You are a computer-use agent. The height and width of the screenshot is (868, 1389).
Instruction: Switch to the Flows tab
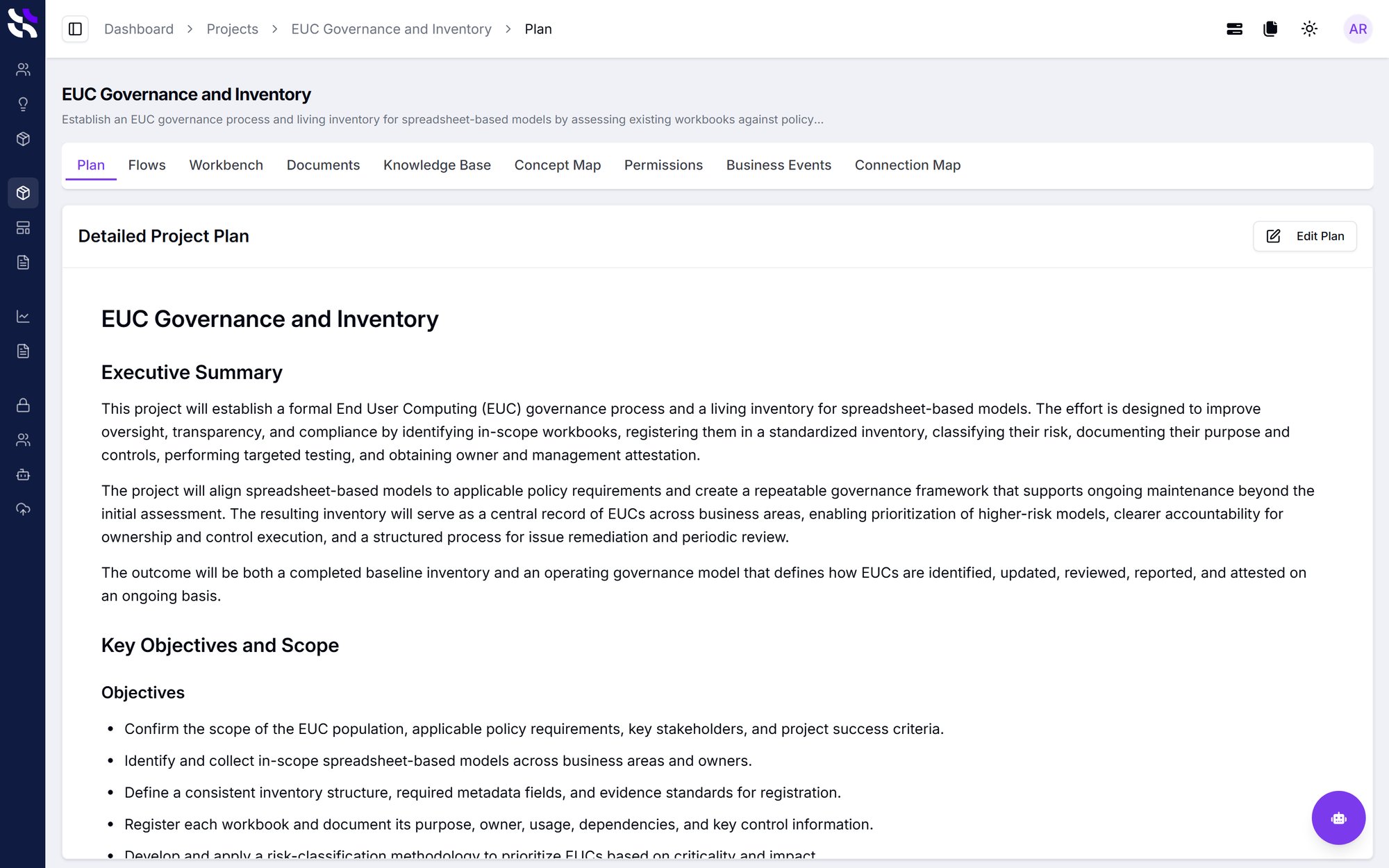click(147, 165)
